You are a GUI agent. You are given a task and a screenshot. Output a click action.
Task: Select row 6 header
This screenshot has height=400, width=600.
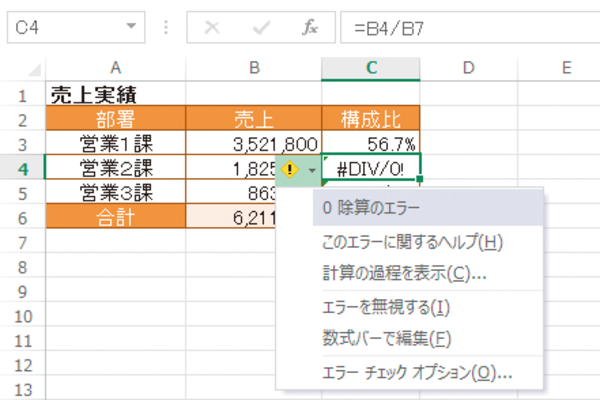(23, 218)
